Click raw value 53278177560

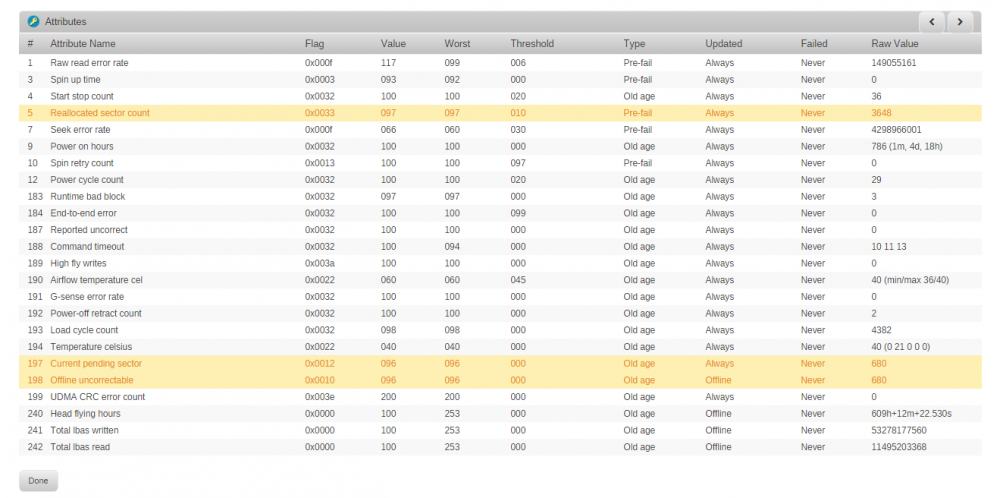point(899,430)
